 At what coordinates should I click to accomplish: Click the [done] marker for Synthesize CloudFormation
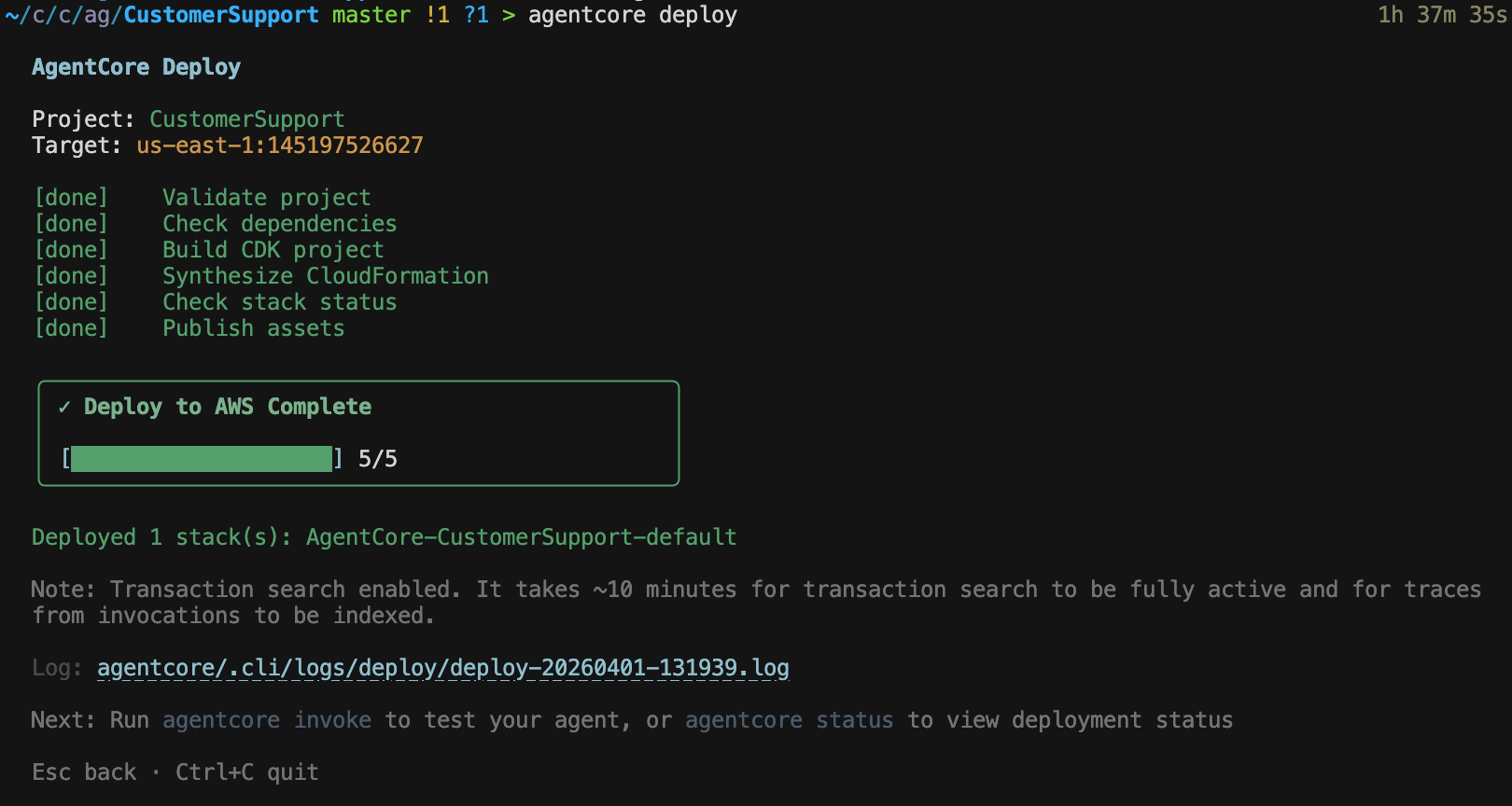point(71,276)
